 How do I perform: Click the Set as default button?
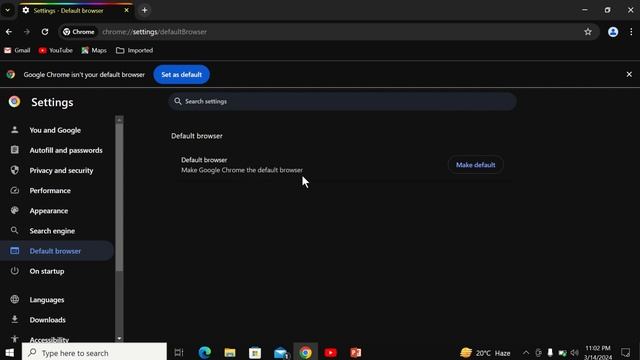coord(182,75)
